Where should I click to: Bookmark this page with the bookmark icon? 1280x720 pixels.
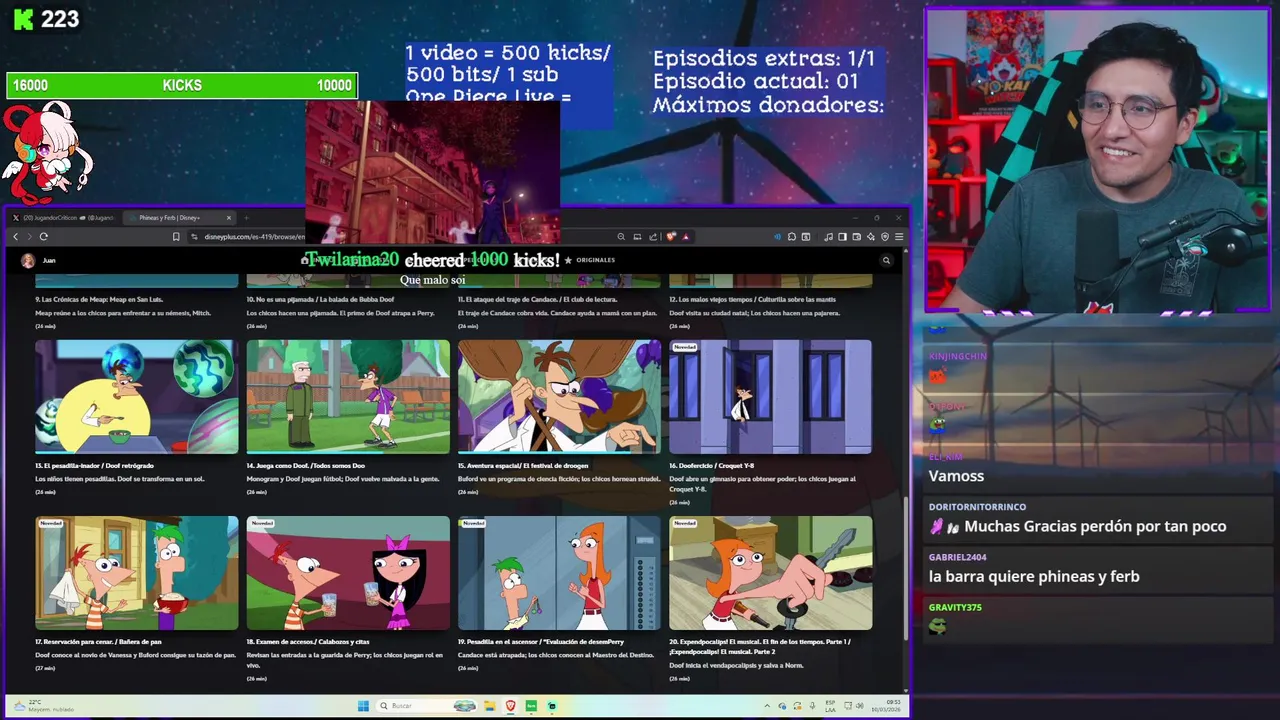tap(176, 237)
